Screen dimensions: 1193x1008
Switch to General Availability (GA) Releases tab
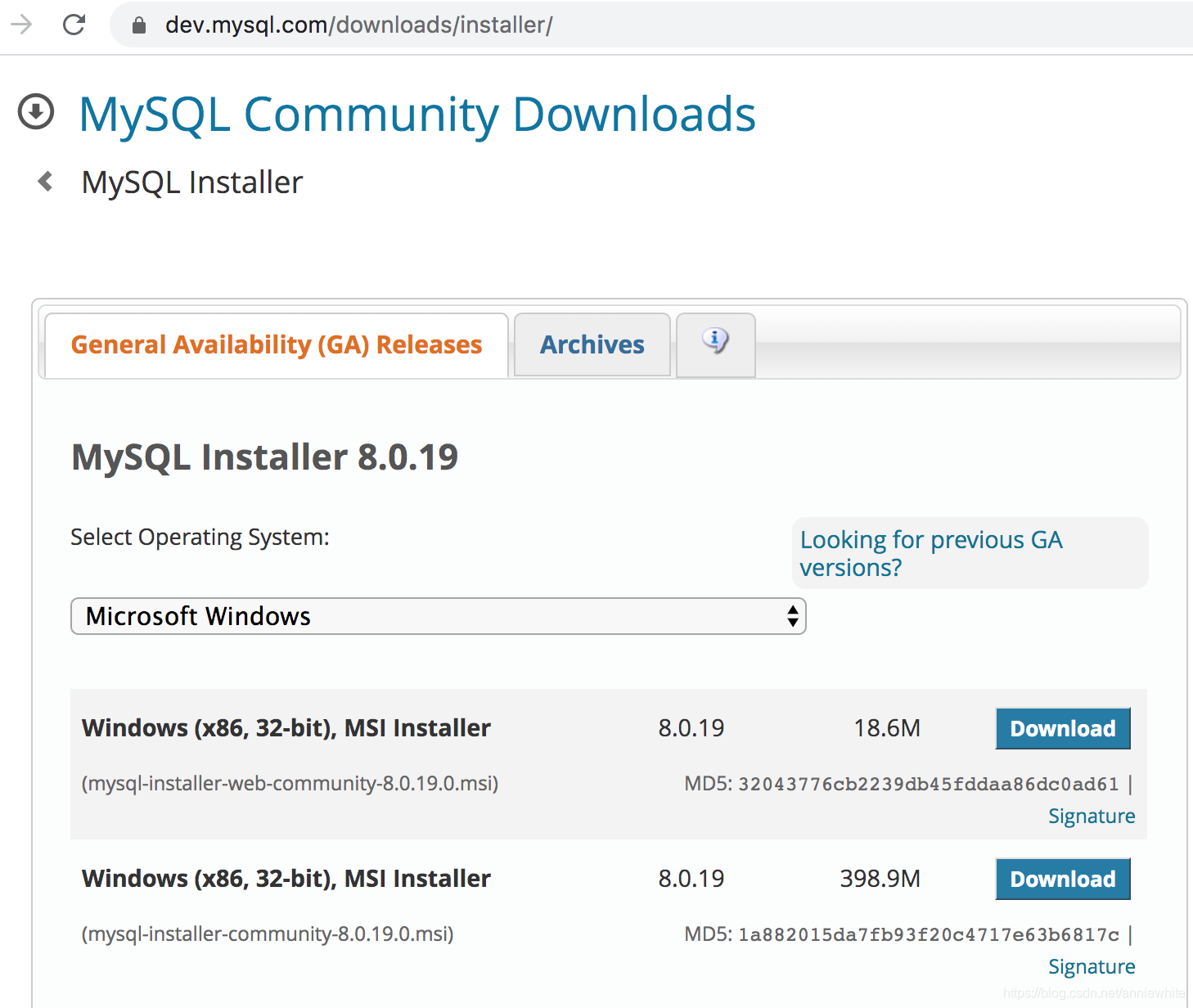coord(277,344)
